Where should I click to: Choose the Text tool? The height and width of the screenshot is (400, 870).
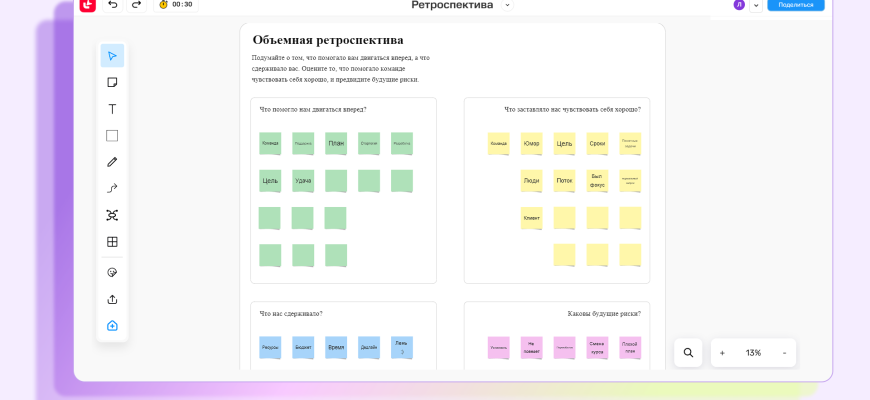112,109
